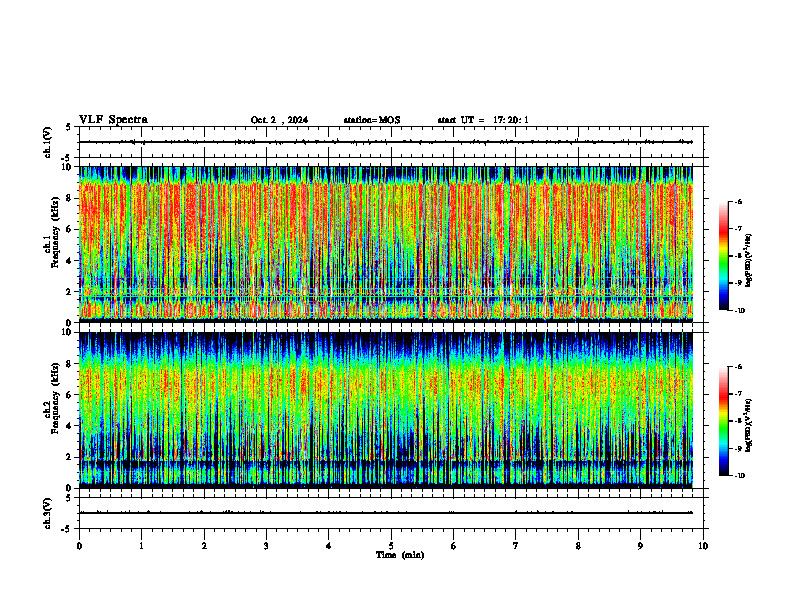
Task: Select the date text "Oct. 2 , 2024"
Action: [279, 120]
